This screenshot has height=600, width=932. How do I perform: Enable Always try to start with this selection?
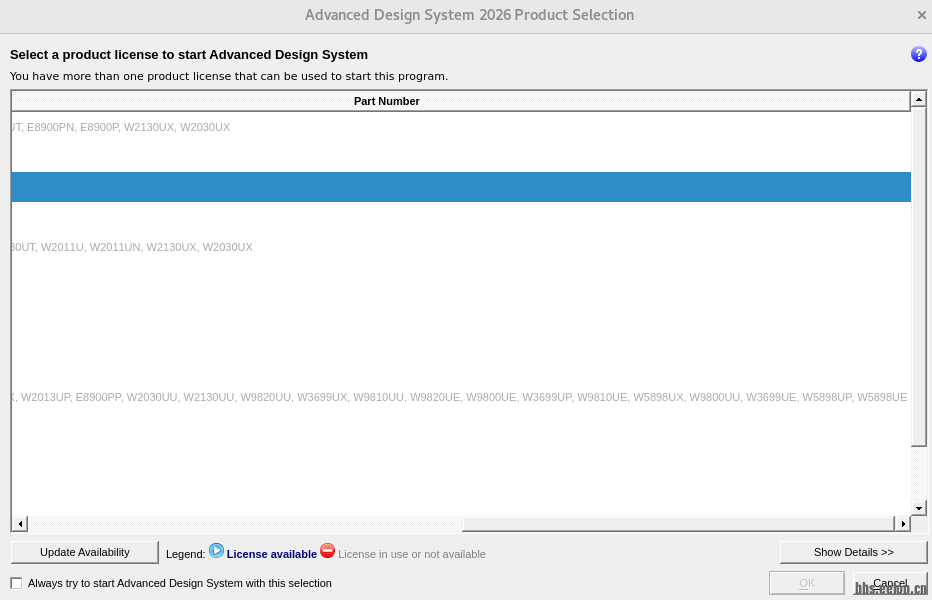point(16,583)
